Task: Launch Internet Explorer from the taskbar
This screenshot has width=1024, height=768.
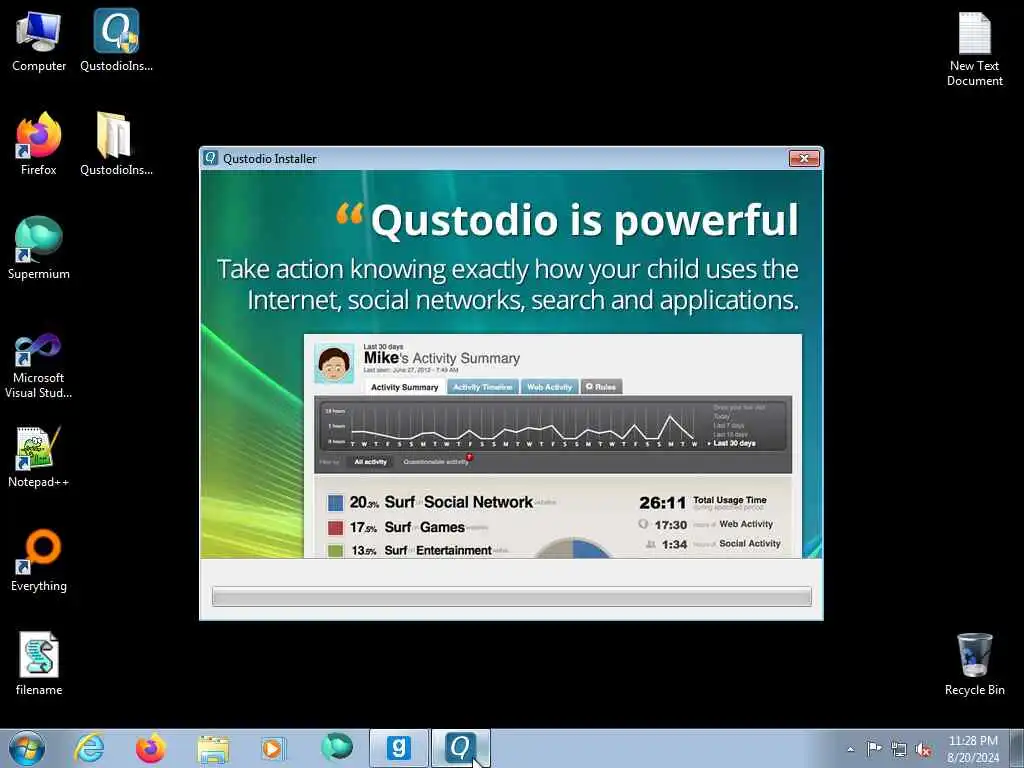Action: [x=89, y=748]
